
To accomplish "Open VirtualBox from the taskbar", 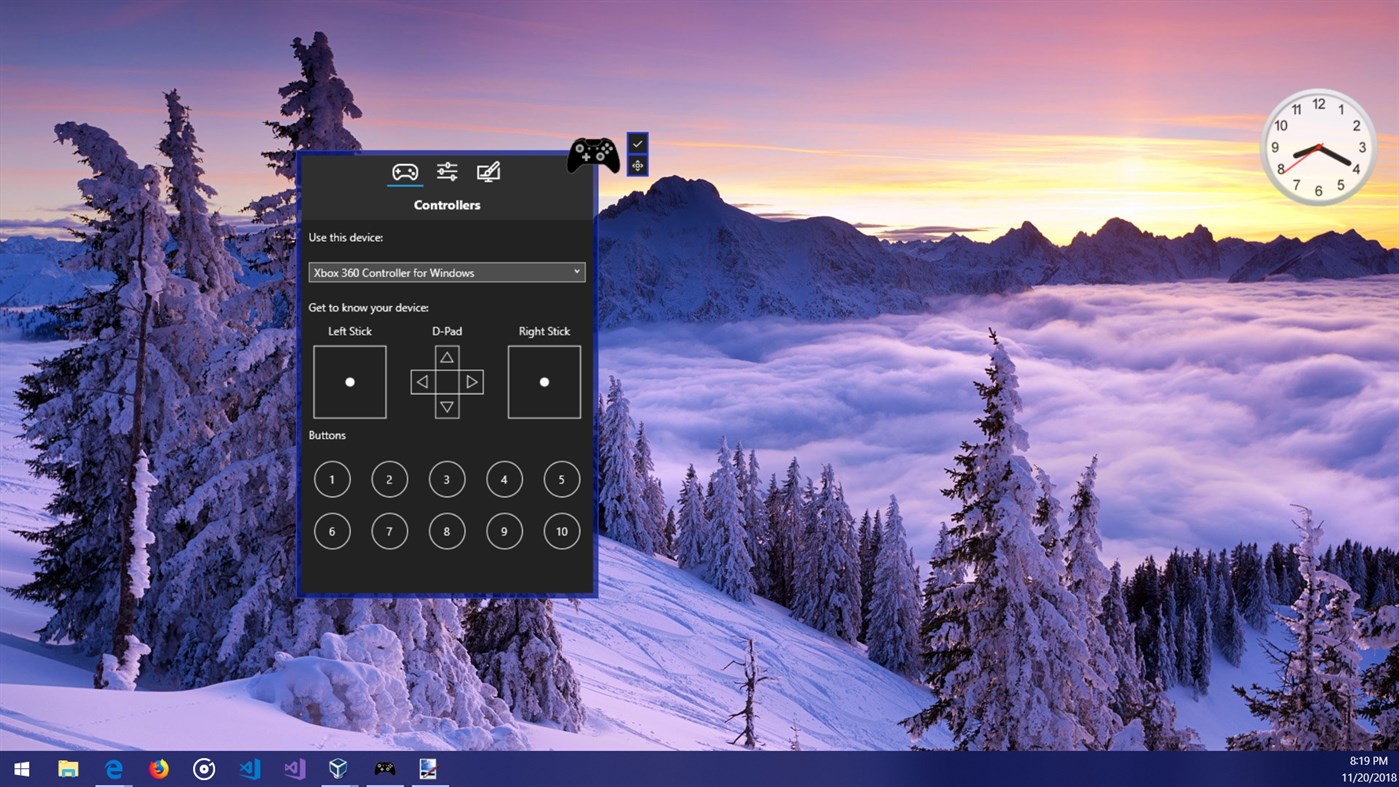I will (338, 768).
